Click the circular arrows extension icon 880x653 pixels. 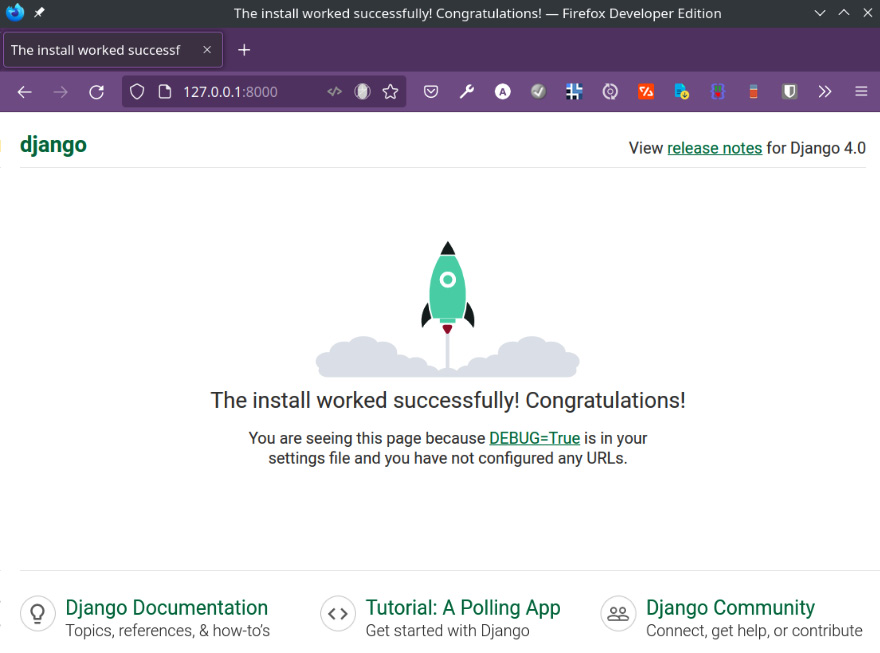pos(610,91)
